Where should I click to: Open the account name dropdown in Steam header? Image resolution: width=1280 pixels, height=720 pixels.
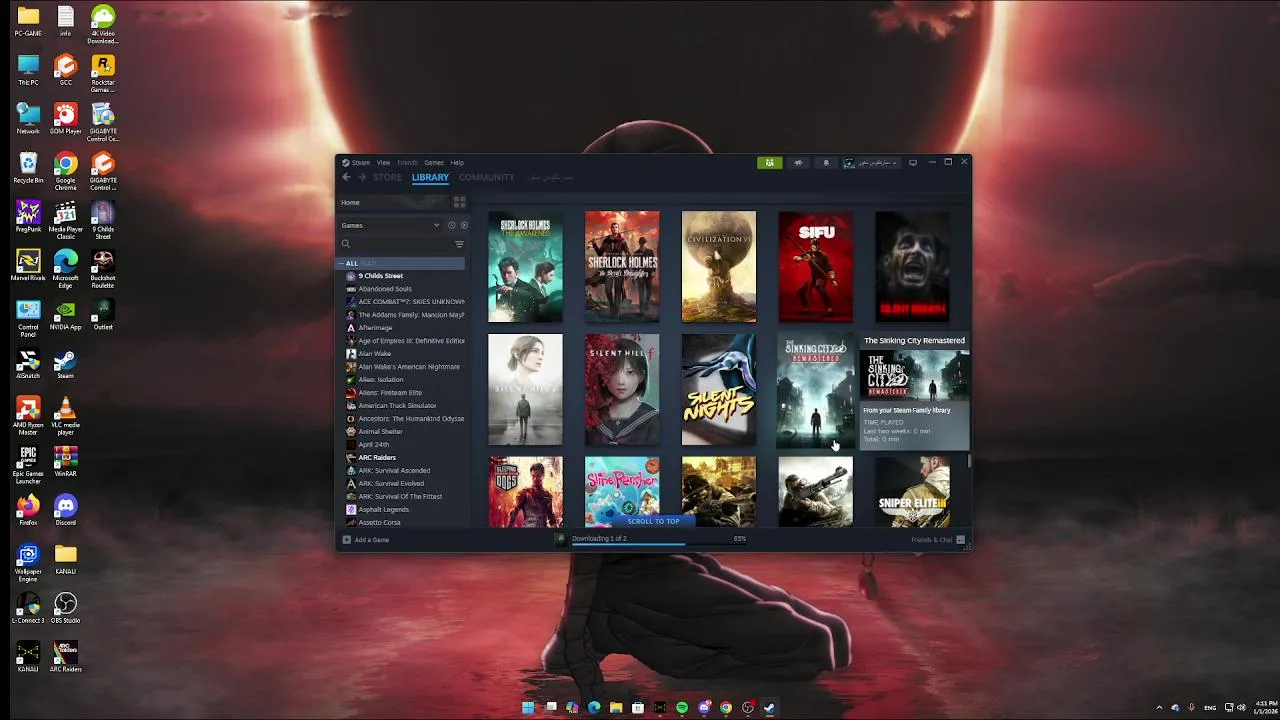(x=871, y=162)
